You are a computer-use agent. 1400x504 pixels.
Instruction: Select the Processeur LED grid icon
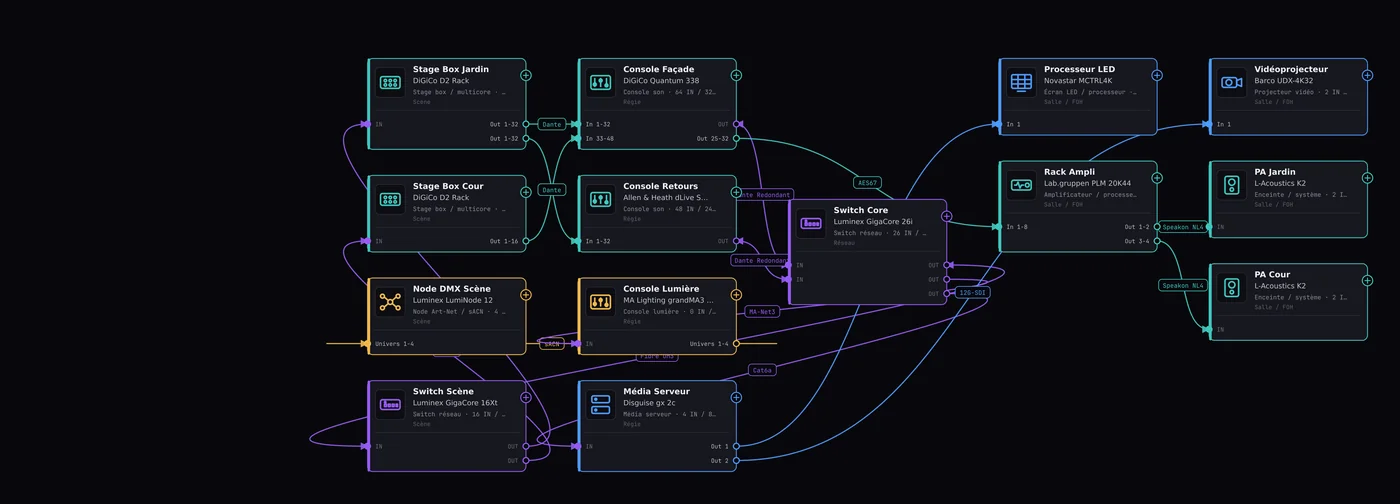[1022, 82]
